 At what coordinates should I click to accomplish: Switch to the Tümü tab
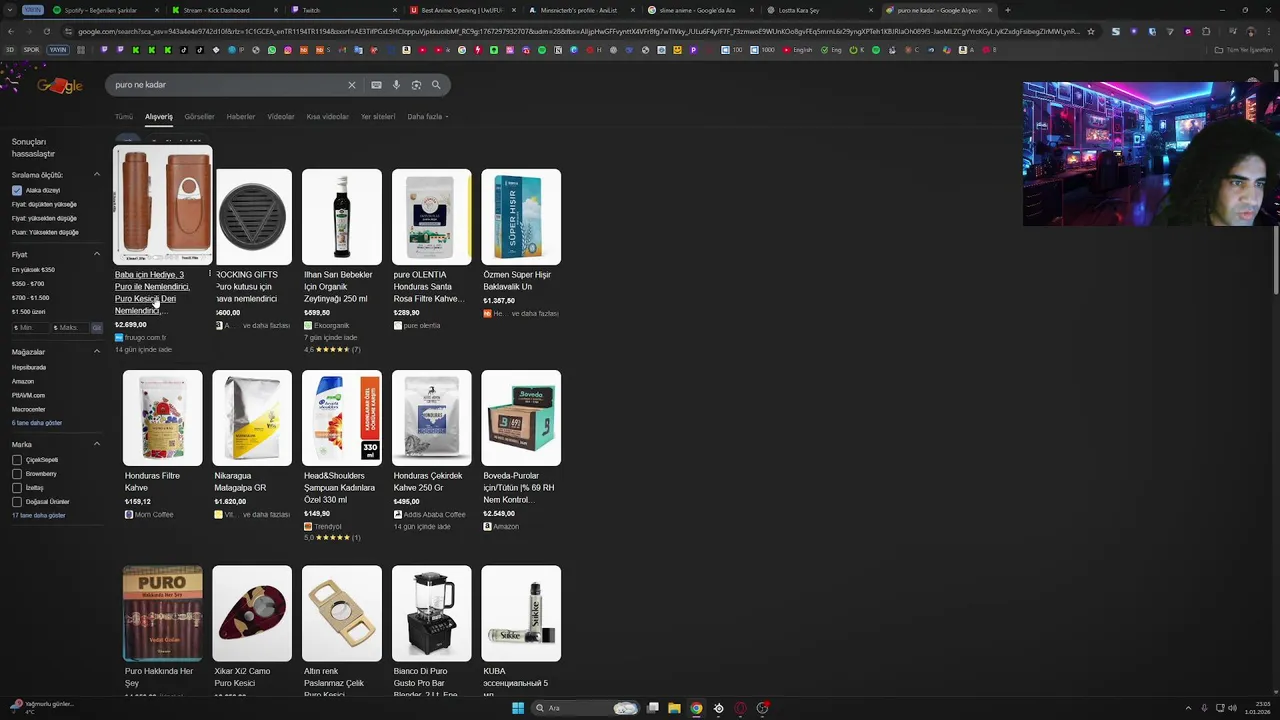tap(124, 117)
